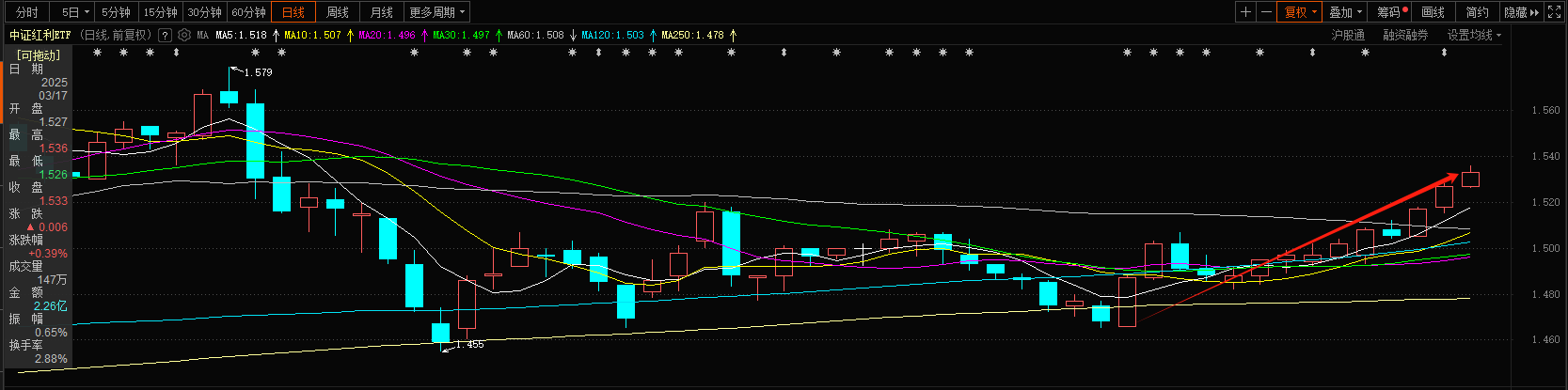Image resolution: width=1568 pixels, height=390 pixels.
Task: Select the MA30:1.497 value
Action: (461, 35)
